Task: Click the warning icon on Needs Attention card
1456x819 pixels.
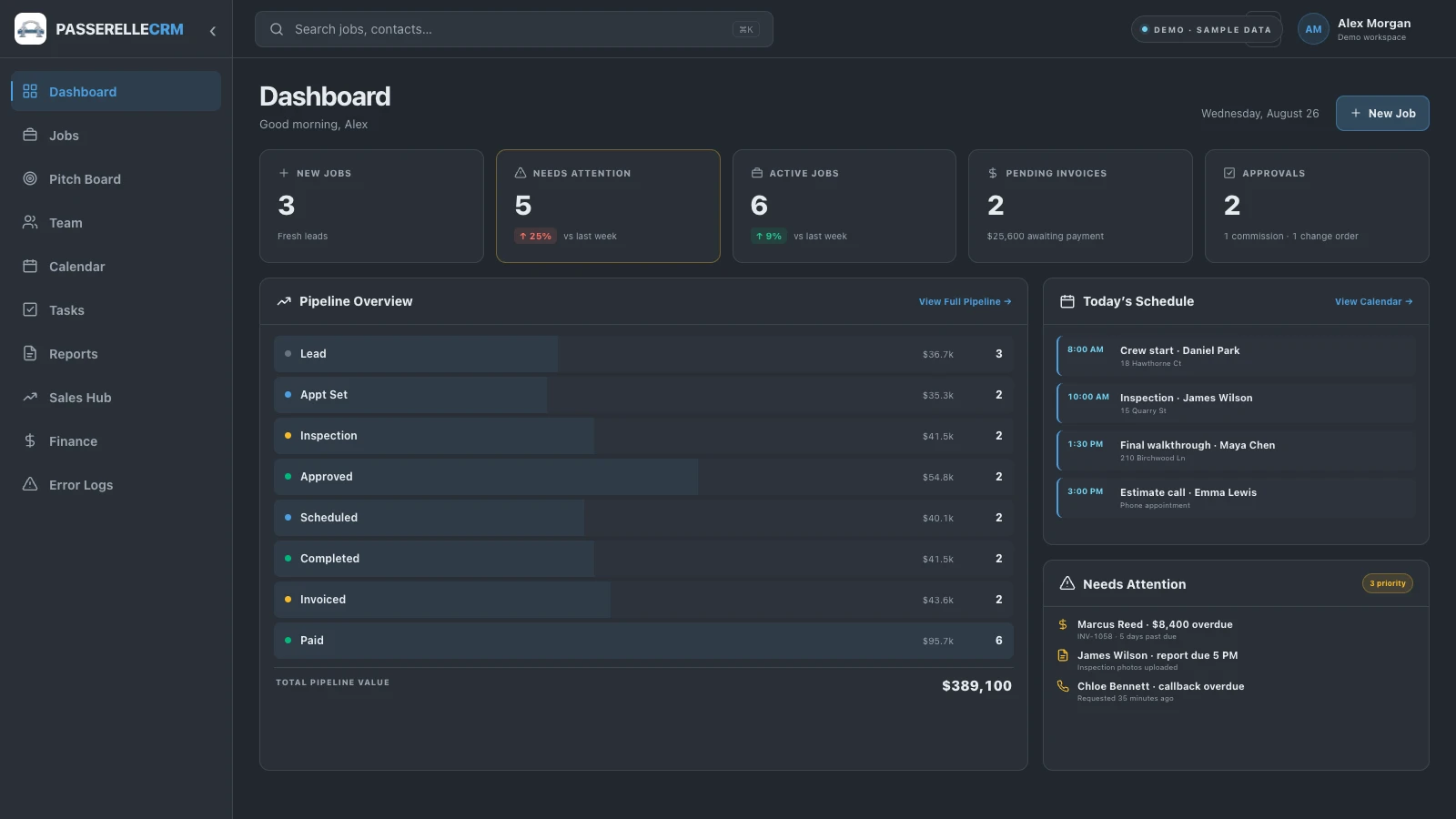Action: click(521, 173)
